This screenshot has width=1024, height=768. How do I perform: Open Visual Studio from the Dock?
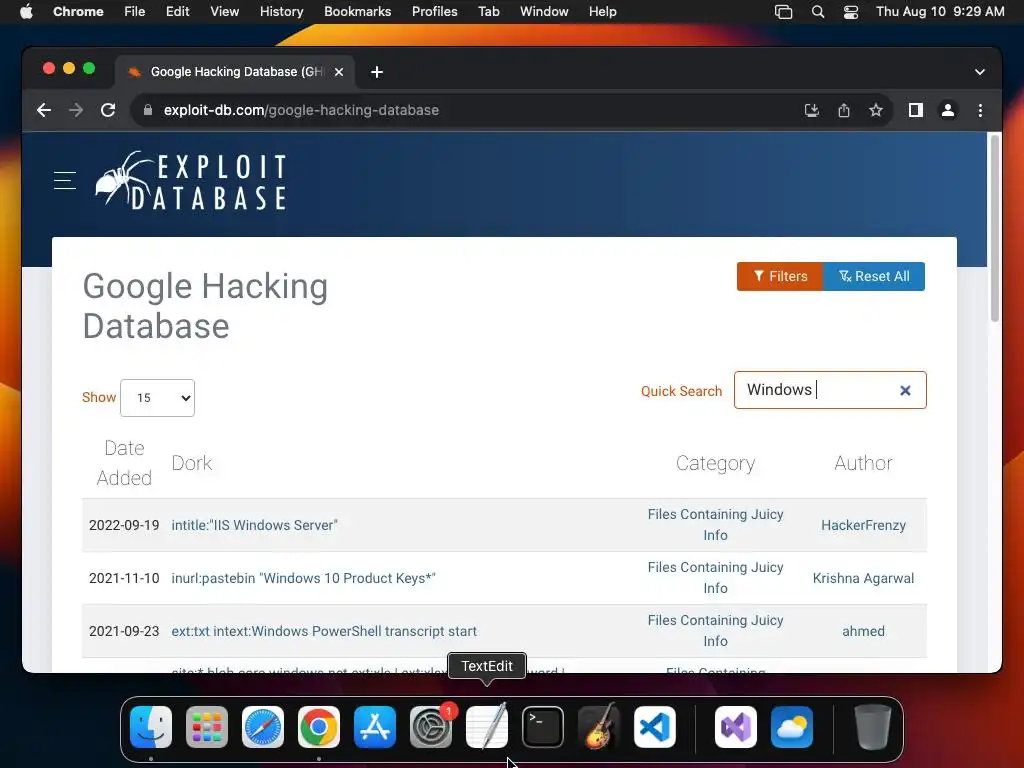tap(736, 727)
